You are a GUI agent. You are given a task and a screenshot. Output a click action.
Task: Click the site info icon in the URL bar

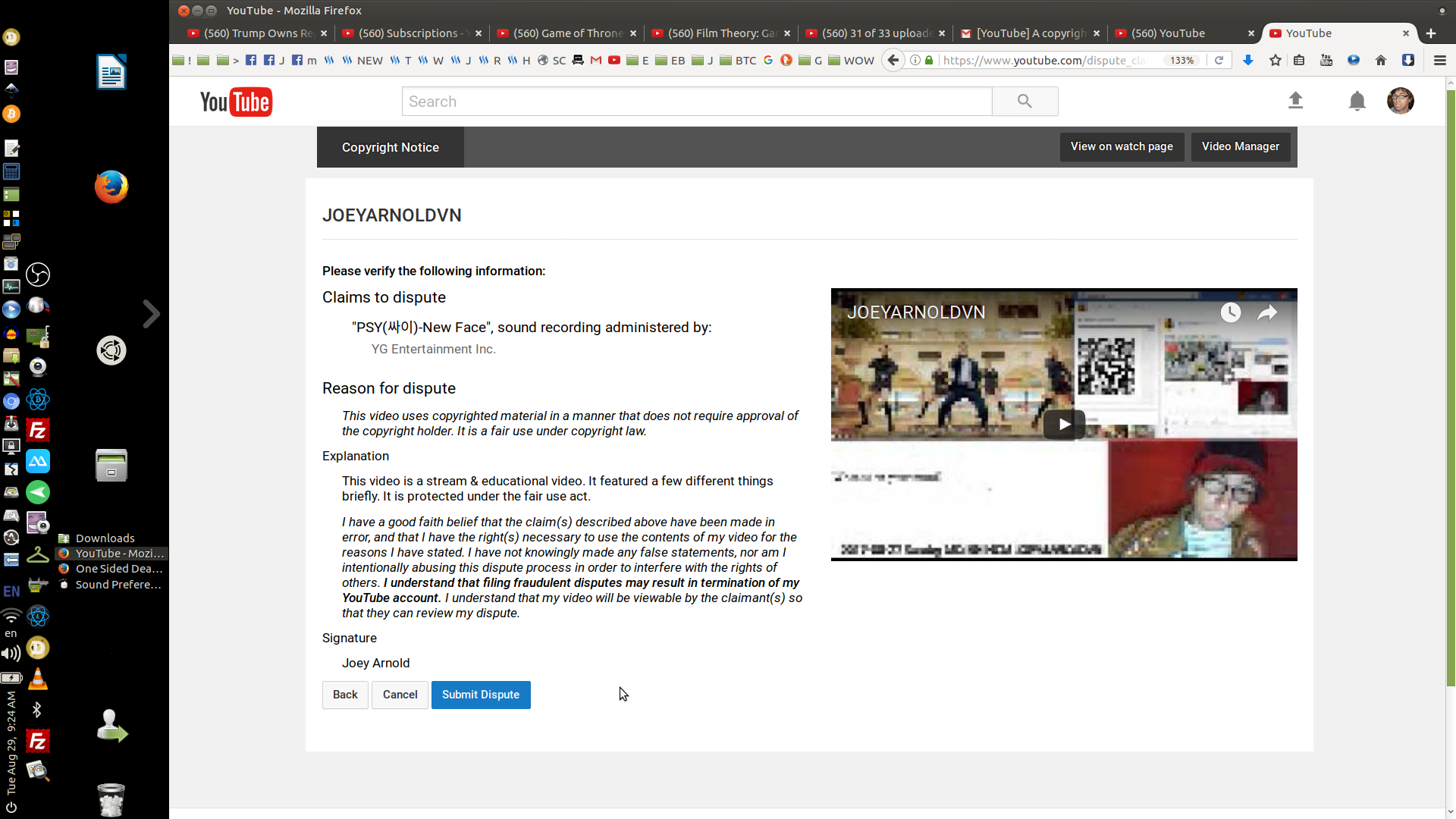point(915,60)
